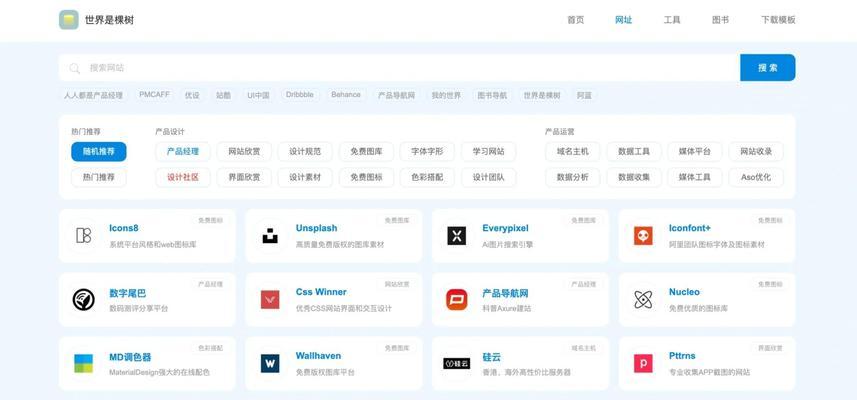The width and height of the screenshot is (857, 400).
Task: Open the Everypixel title link
Action: point(506,228)
